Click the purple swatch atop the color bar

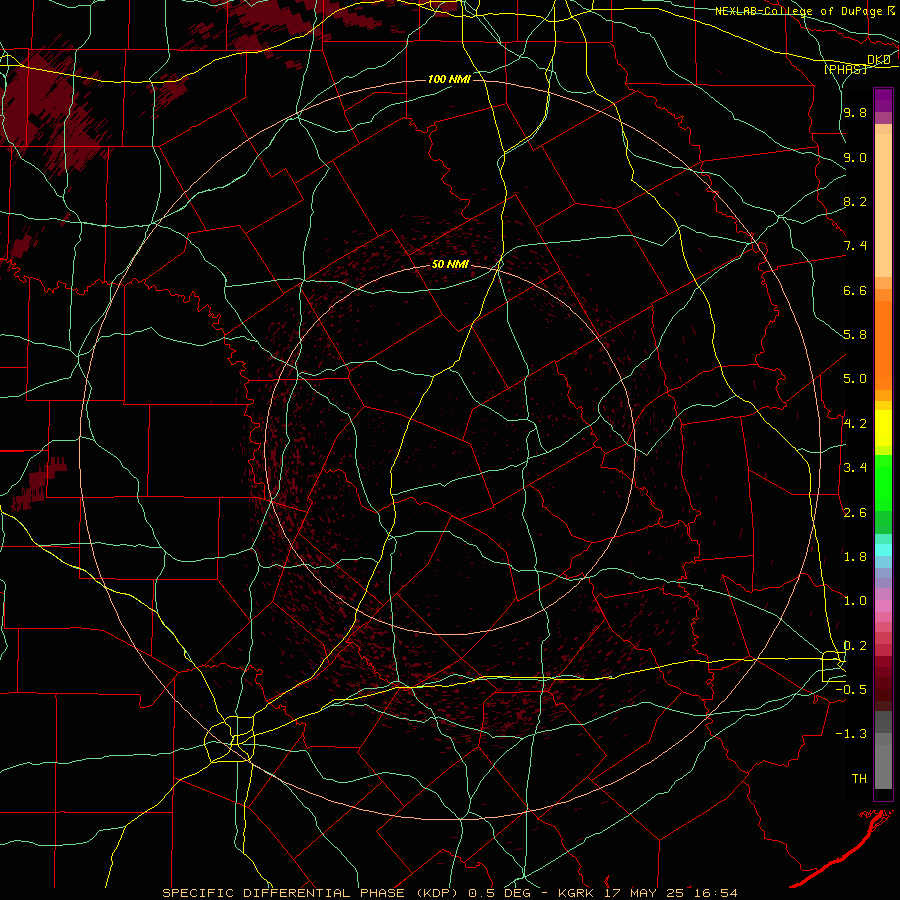pos(883,100)
